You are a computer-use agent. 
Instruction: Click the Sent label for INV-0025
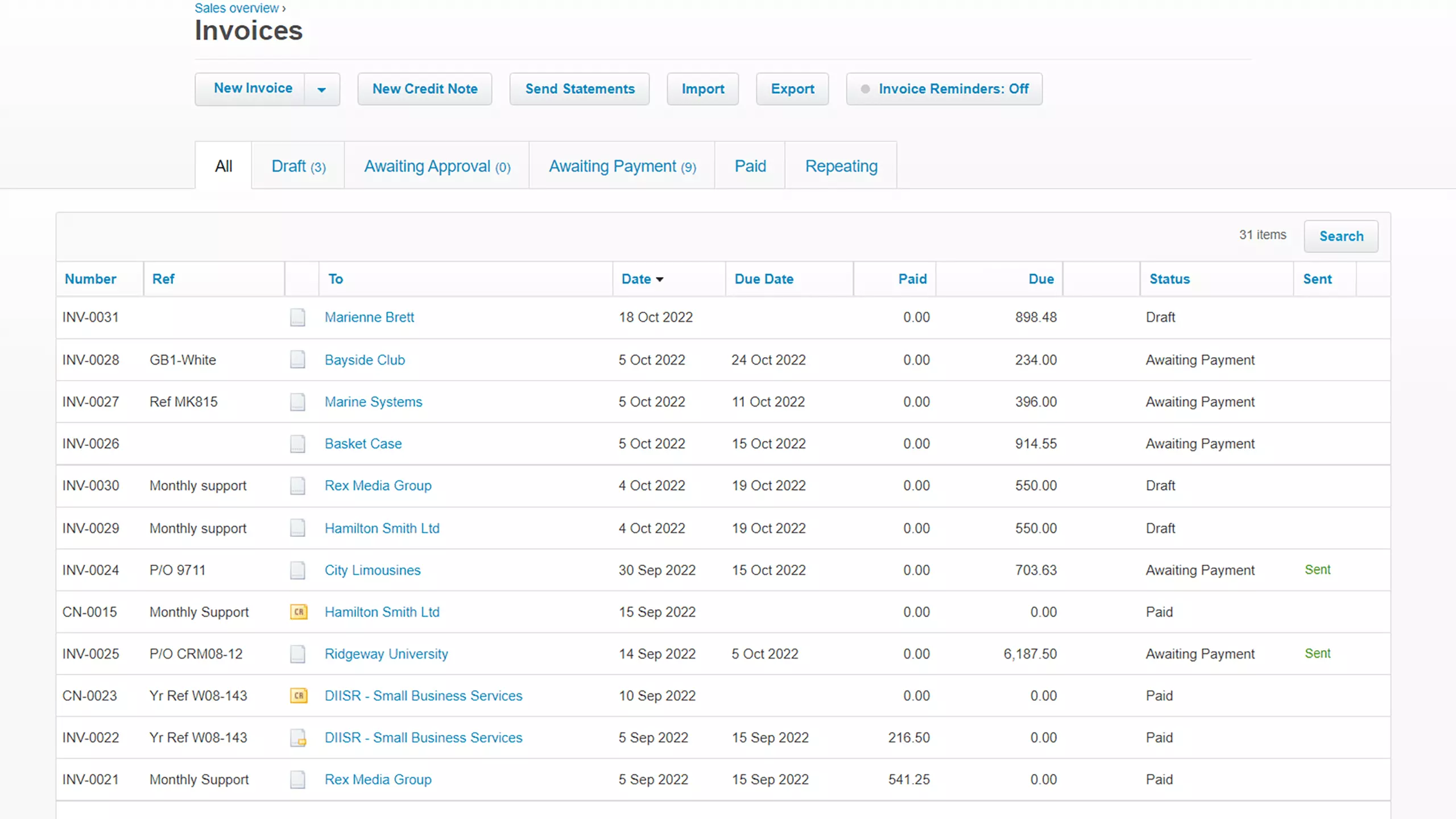(1317, 653)
